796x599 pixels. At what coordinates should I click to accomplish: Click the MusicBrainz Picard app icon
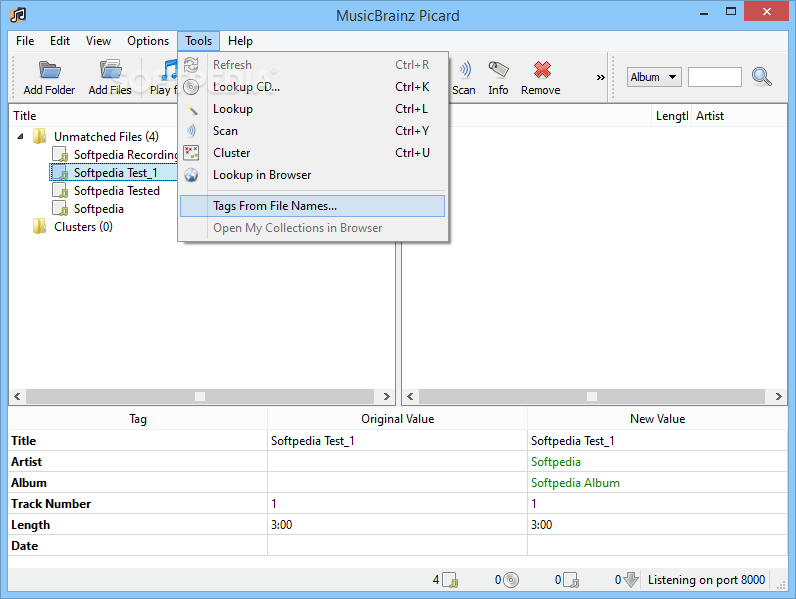pyautogui.click(x=18, y=15)
